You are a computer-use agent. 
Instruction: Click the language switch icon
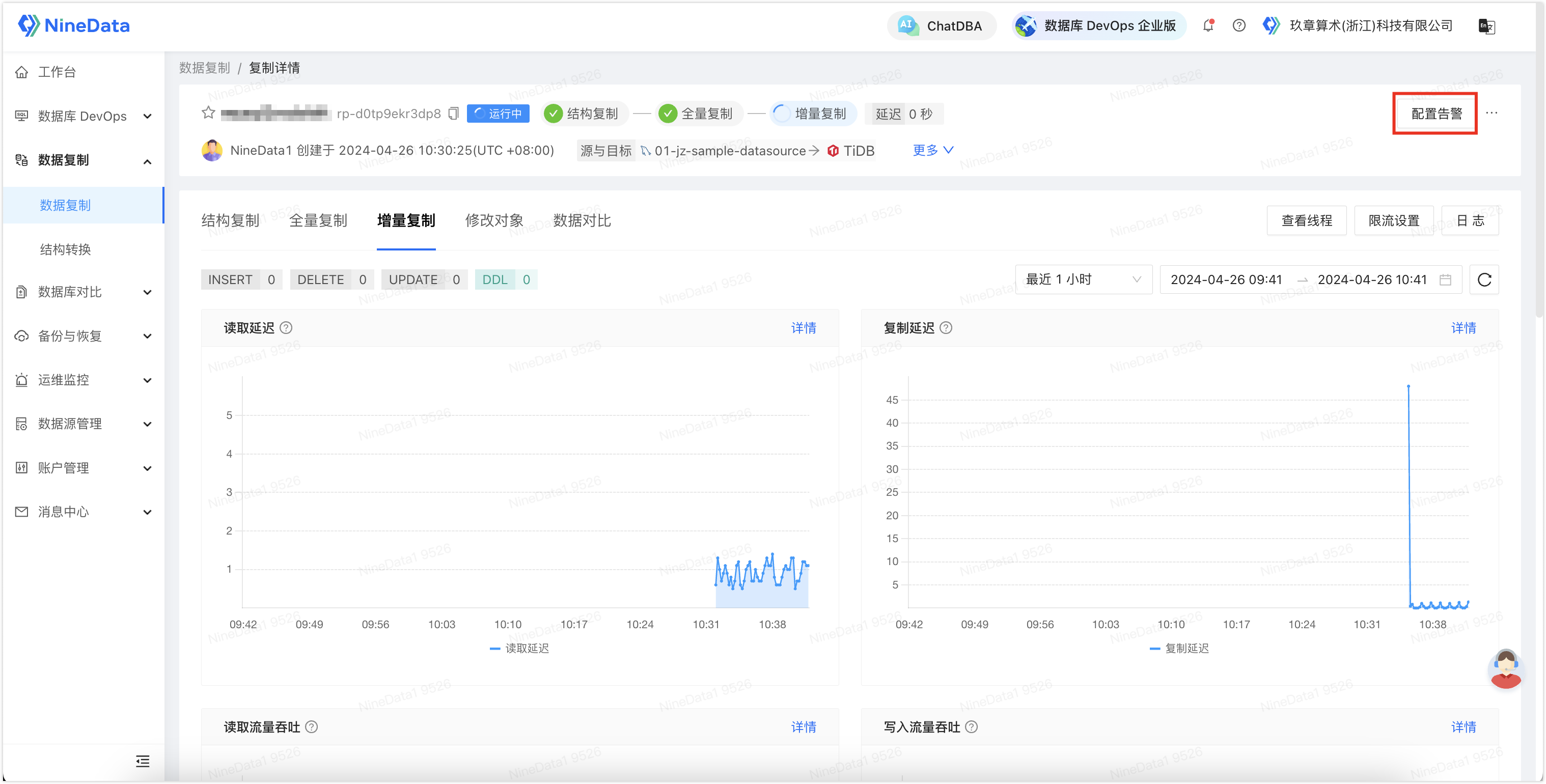pos(1486,26)
